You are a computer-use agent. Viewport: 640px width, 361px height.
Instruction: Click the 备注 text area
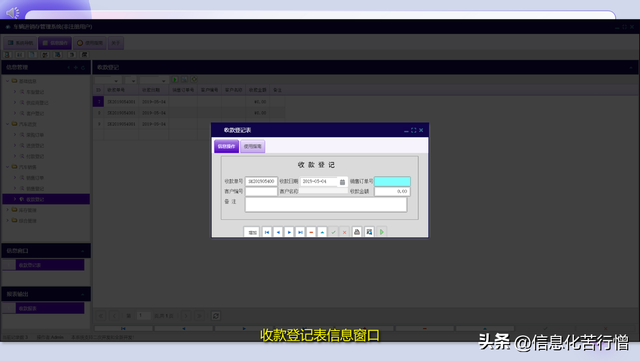click(x=326, y=205)
